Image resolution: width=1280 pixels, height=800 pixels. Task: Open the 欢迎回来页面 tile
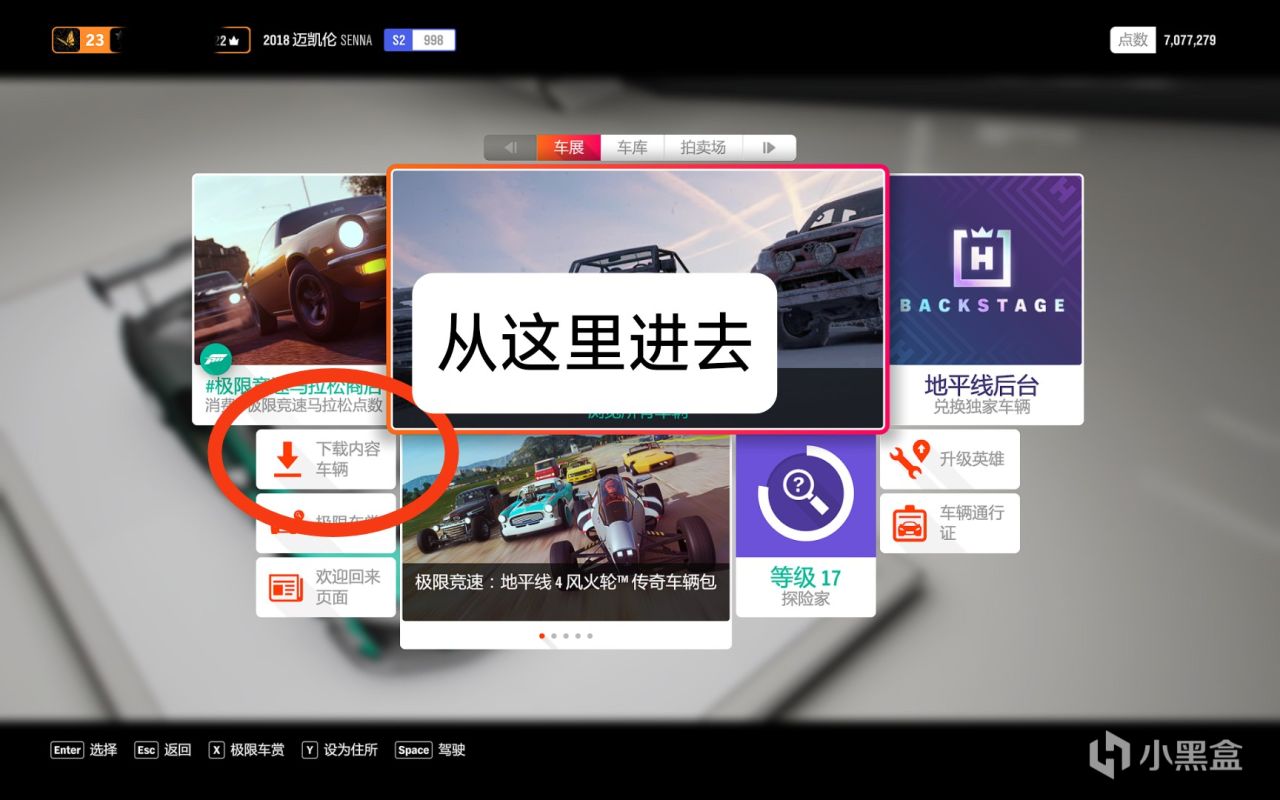click(326, 587)
